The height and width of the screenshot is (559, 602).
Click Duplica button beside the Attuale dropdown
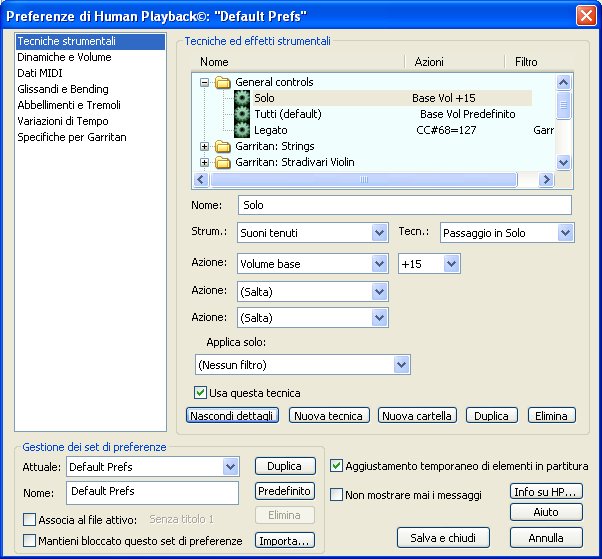(285, 466)
